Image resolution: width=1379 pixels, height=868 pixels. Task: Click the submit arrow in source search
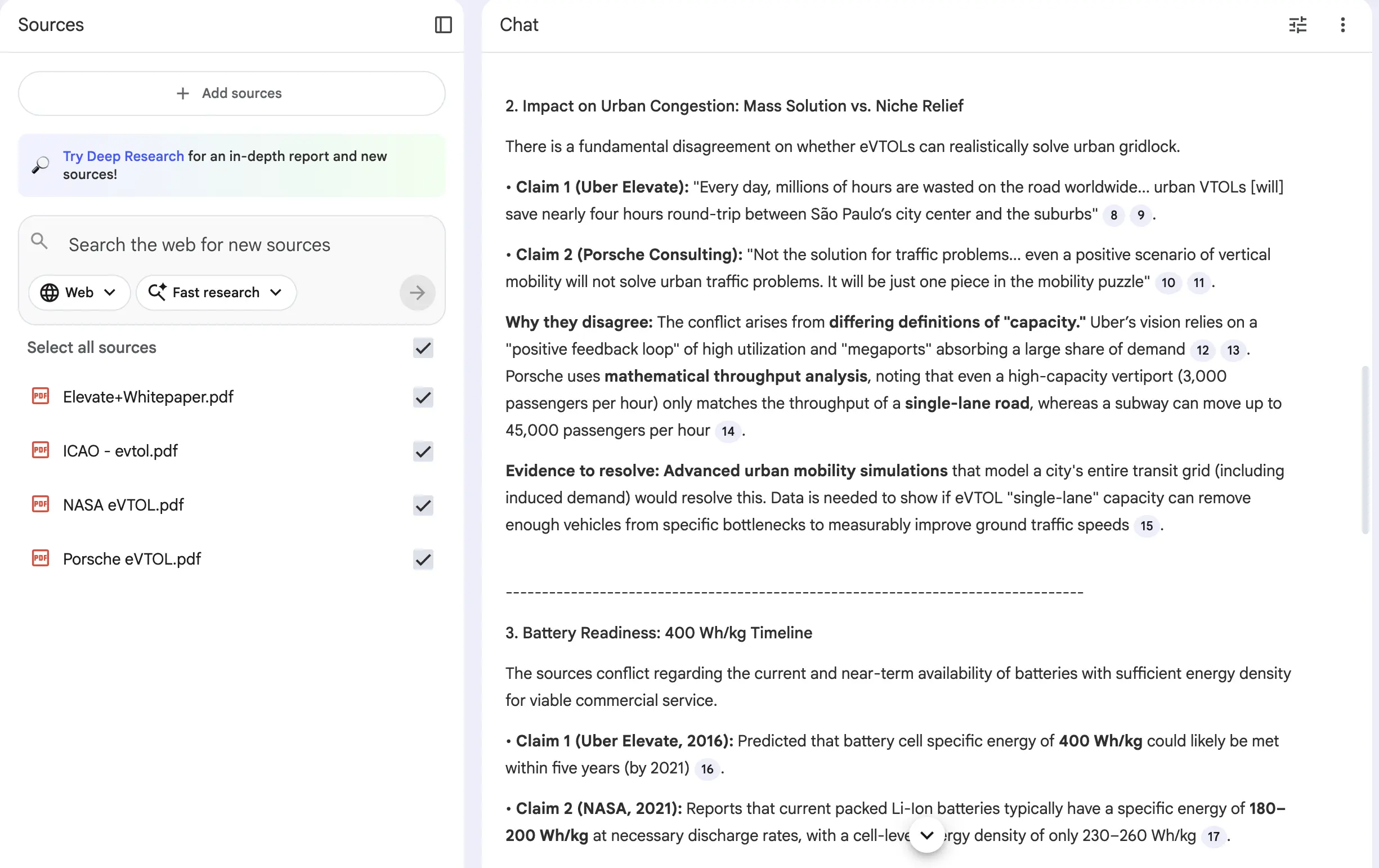click(417, 293)
